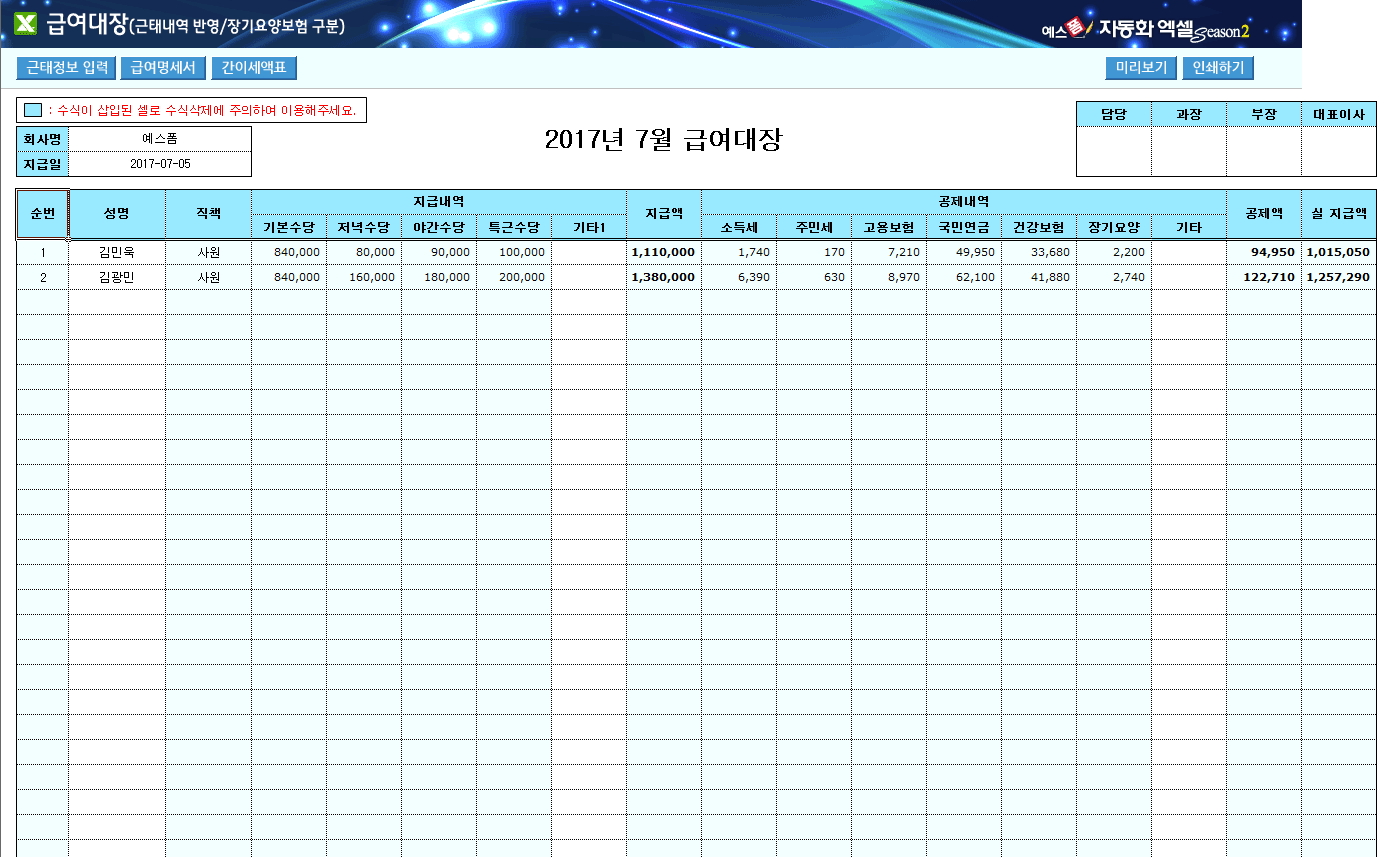Screen dimensions: 1389x857
Task: Select the 공제액 value 122,710
Action: pos(1264,277)
